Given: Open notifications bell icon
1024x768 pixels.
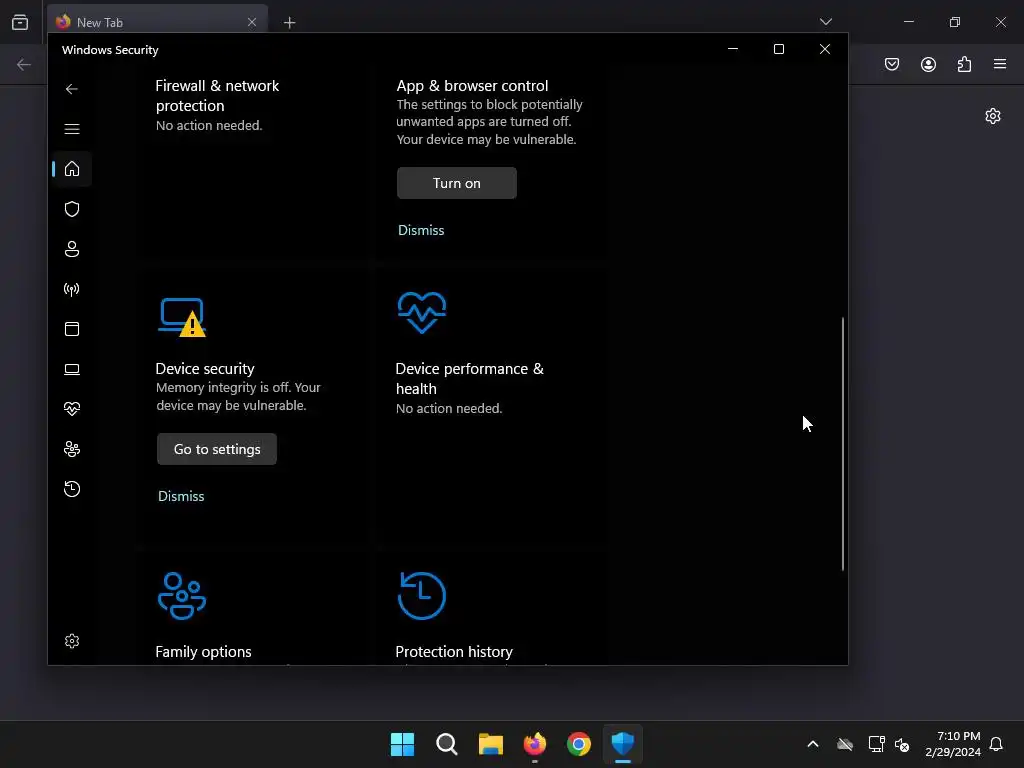Looking at the screenshot, I should click(996, 744).
